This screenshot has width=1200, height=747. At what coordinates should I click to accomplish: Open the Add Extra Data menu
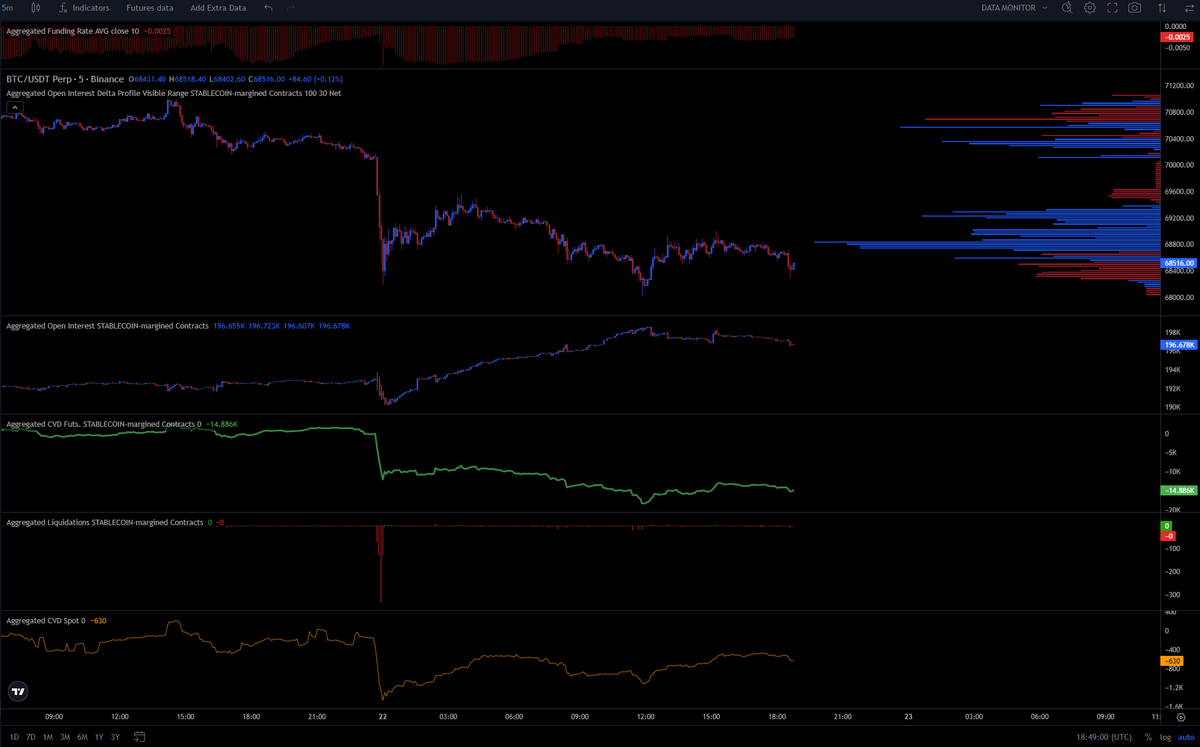tap(218, 8)
